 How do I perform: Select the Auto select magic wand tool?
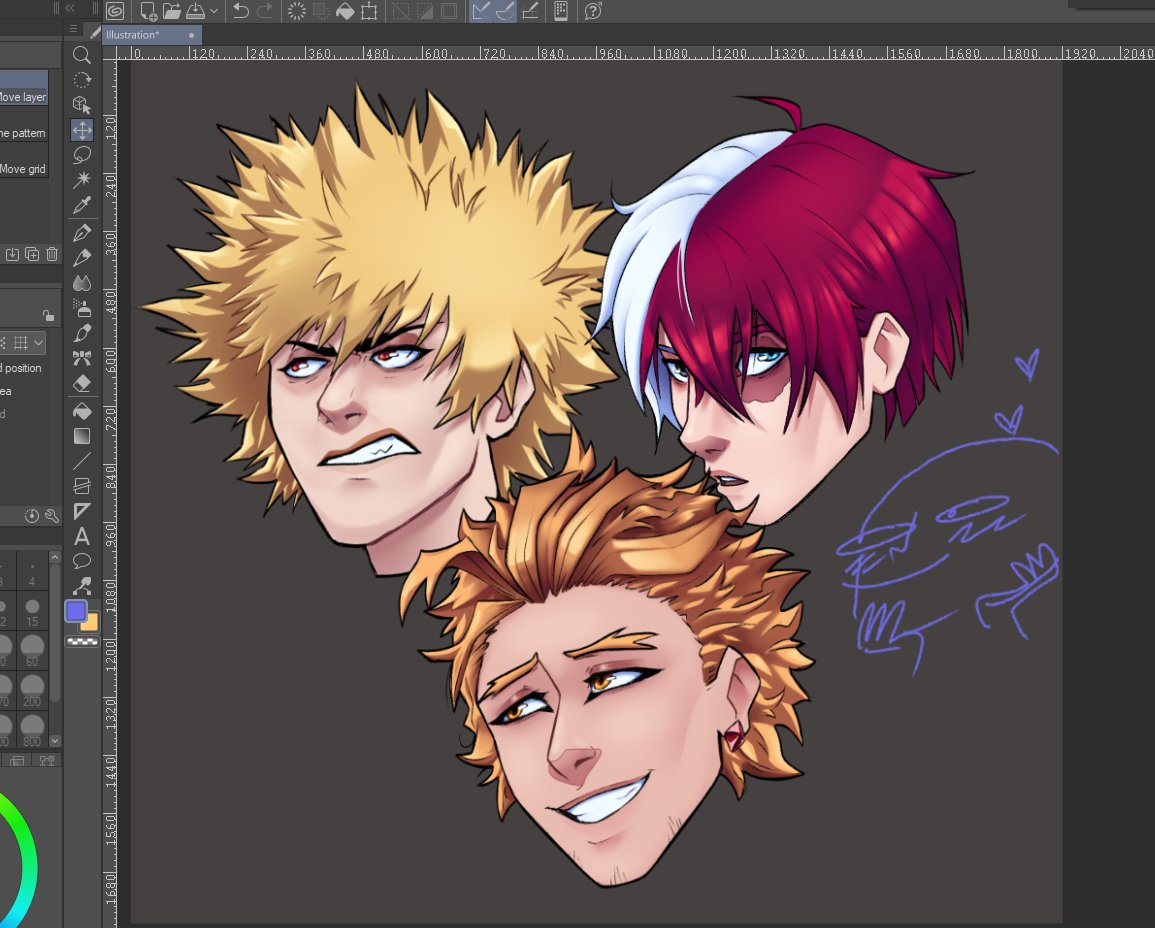click(x=82, y=180)
